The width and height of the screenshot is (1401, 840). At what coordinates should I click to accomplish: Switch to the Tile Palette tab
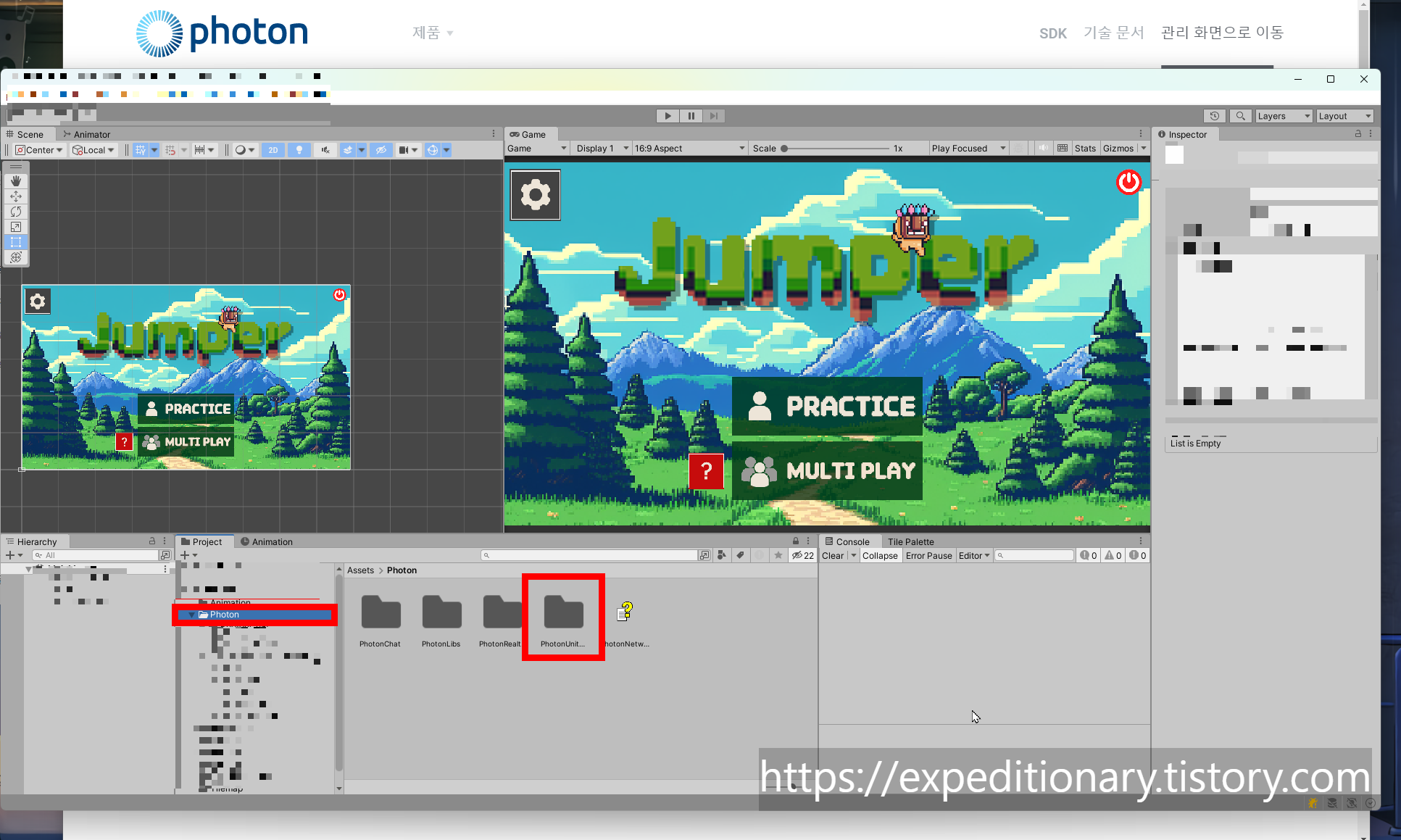pyautogui.click(x=910, y=542)
